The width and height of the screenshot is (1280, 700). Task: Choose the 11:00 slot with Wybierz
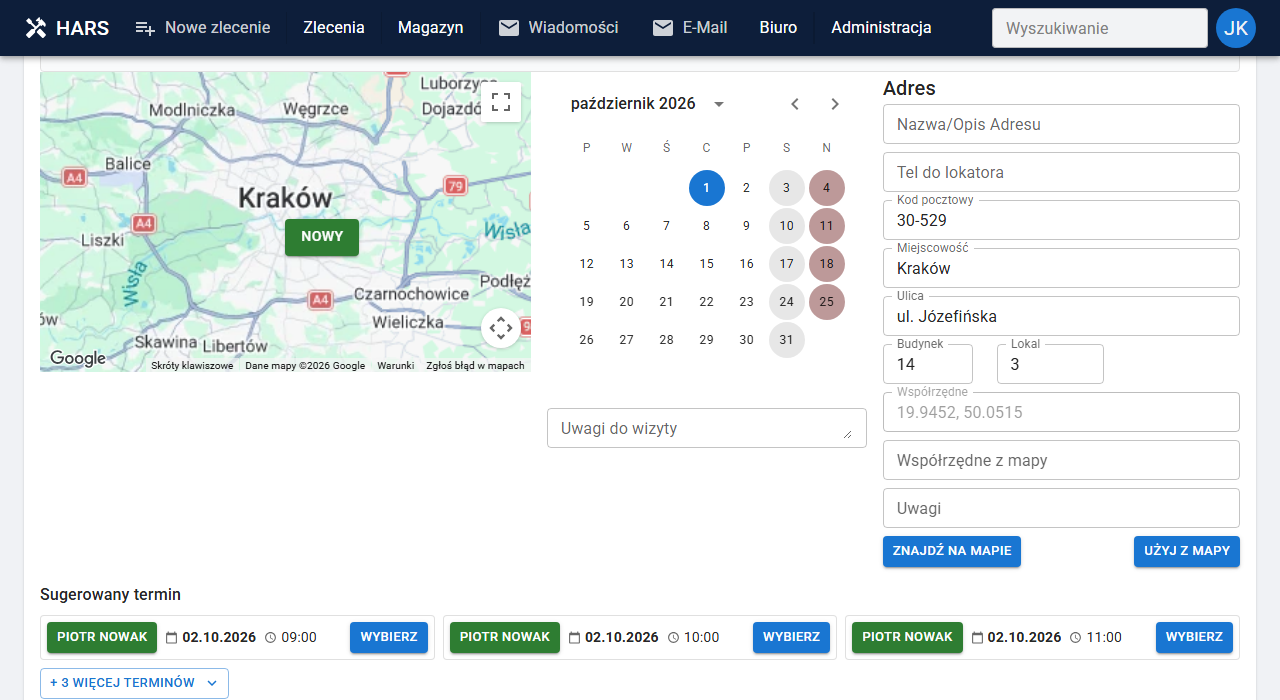click(1194, 637)
